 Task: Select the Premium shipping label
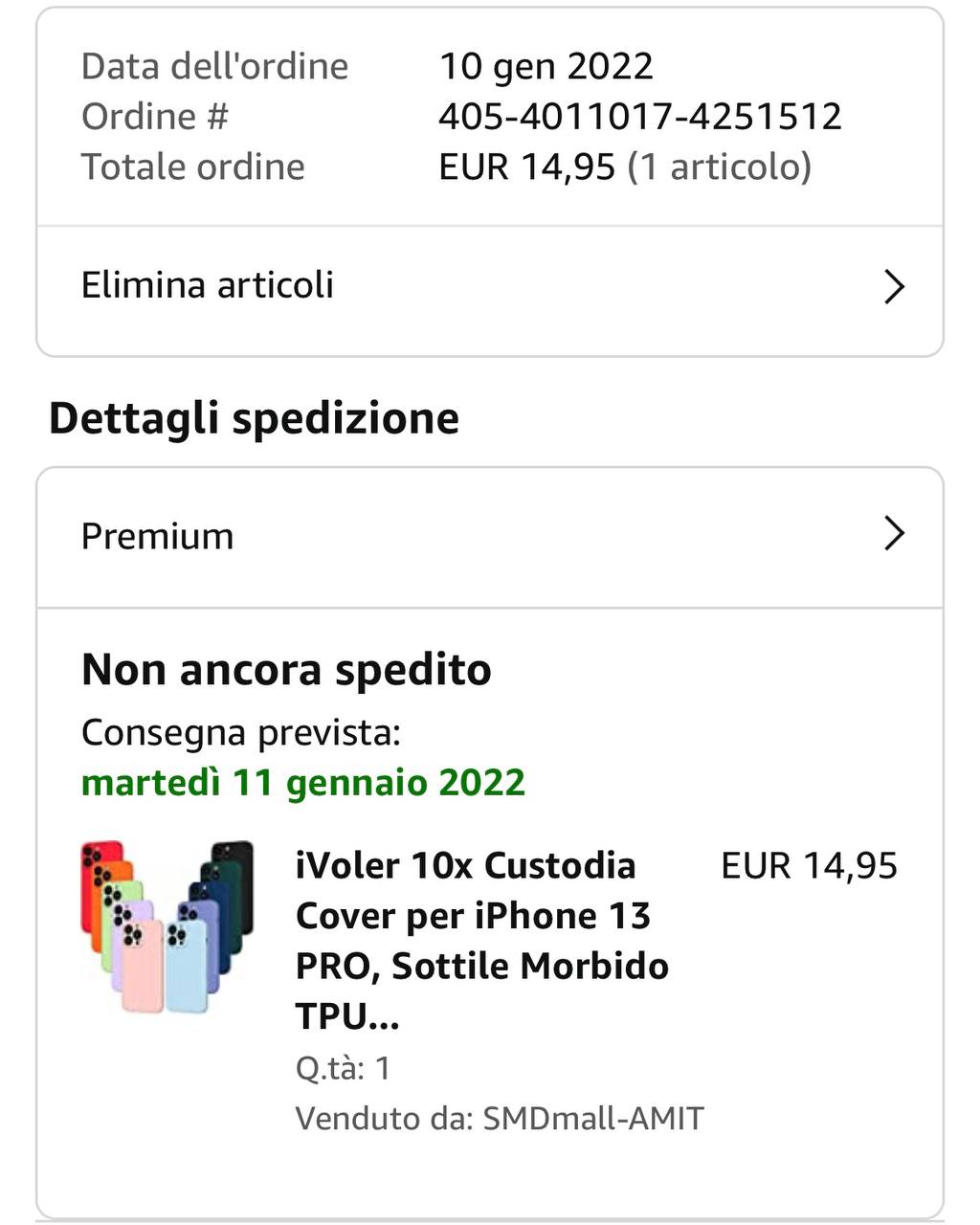tap(158, 536)
